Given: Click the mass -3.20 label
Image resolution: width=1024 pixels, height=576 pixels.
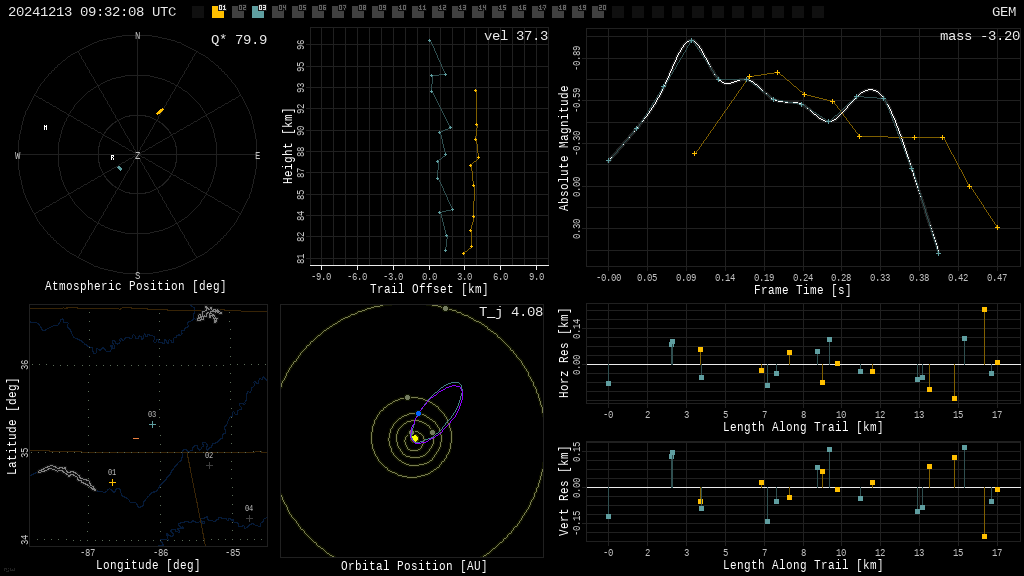Looking at the screenshot, I should tap(979, 36).
